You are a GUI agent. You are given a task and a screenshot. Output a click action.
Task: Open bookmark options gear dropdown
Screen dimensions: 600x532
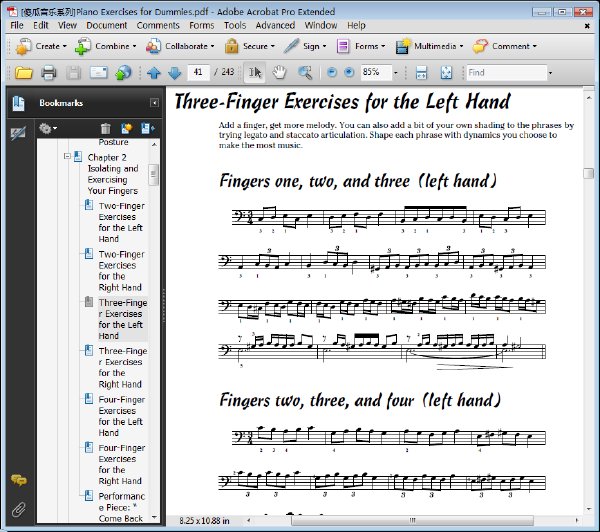point(47,128)
